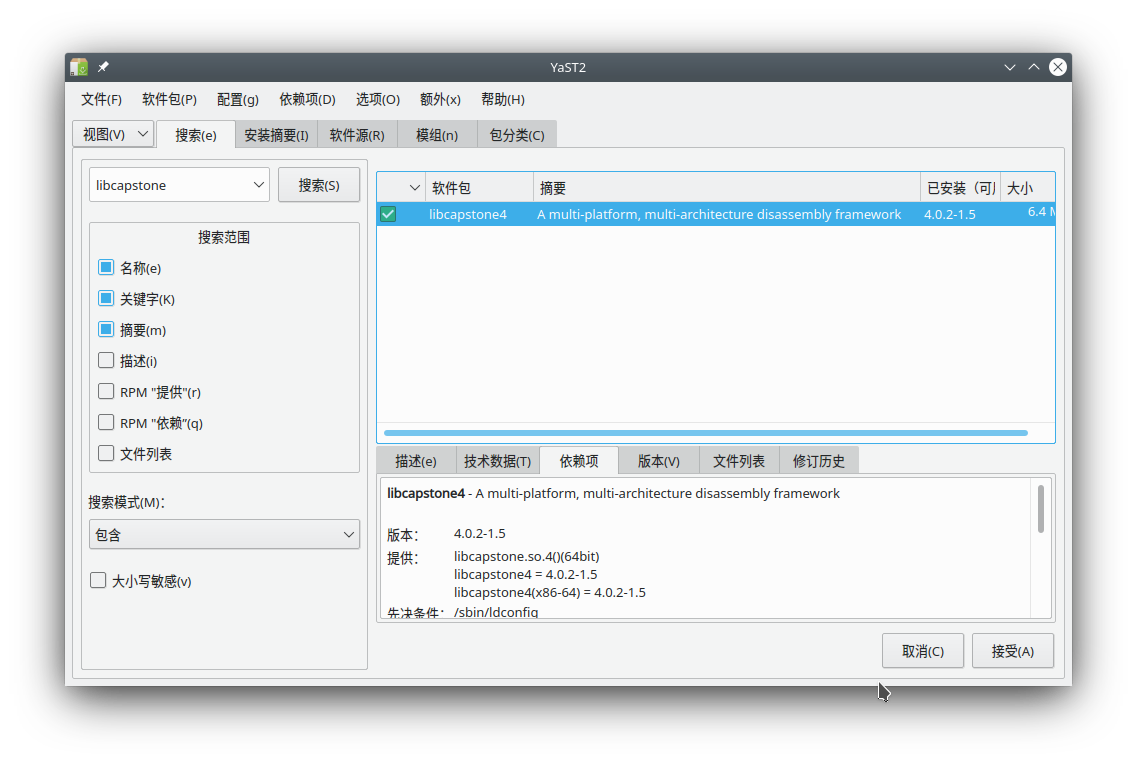The width and height of the screenshot is (1137, 763).
Task: Open the 搜索模式 combo box showing 包含
Action: [223, 534]
